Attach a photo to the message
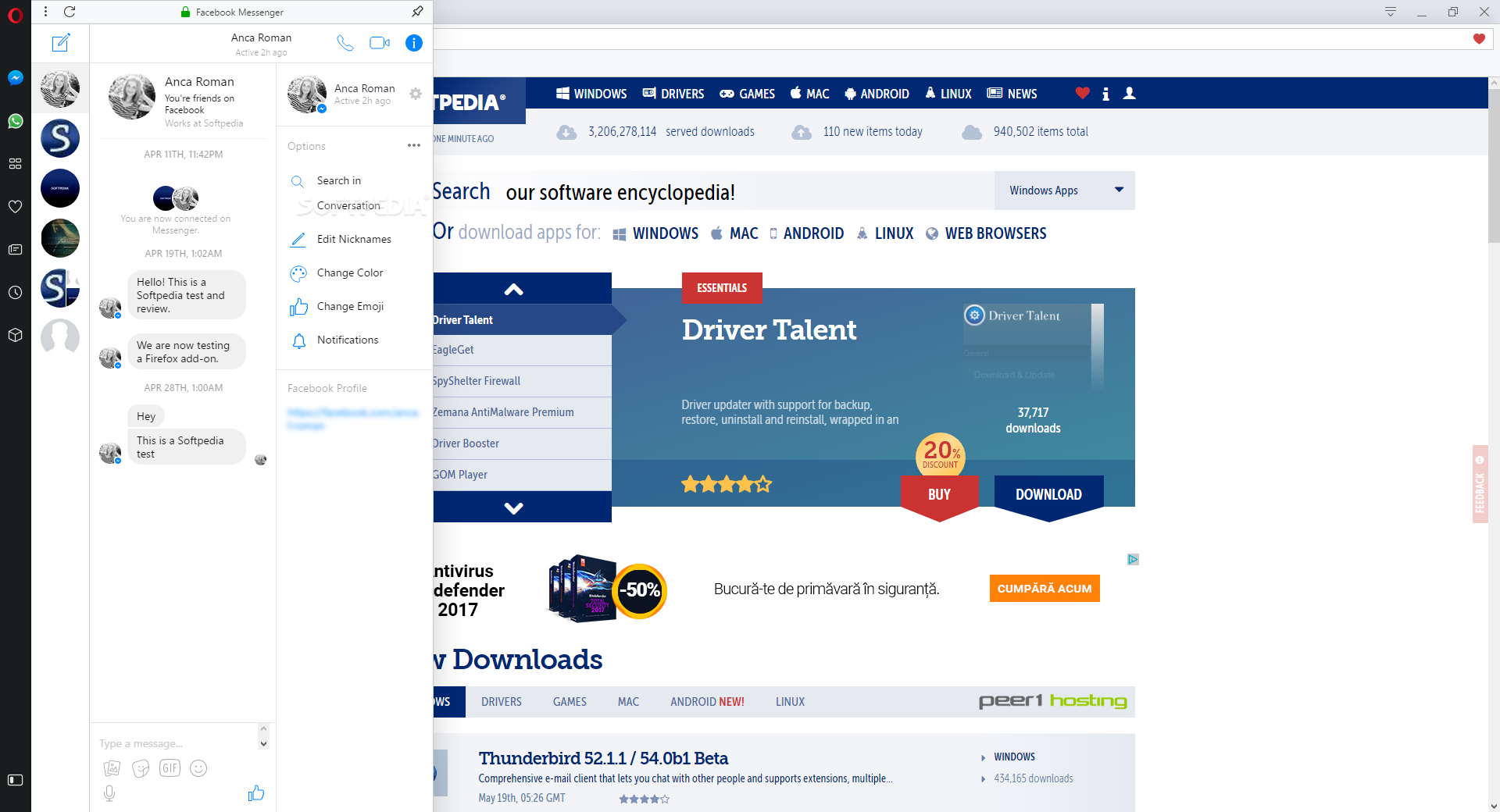 pos(112,768)
